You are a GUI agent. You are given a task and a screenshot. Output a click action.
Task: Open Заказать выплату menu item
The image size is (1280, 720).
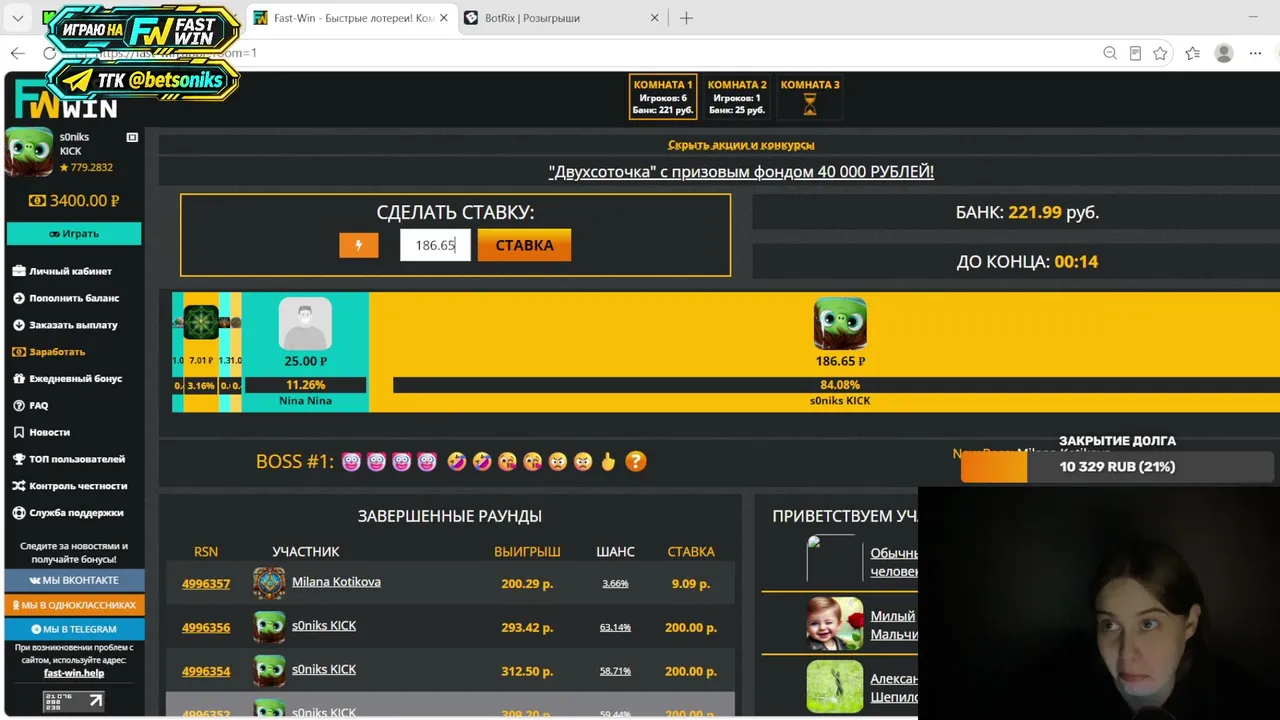[x=73, y=325]
